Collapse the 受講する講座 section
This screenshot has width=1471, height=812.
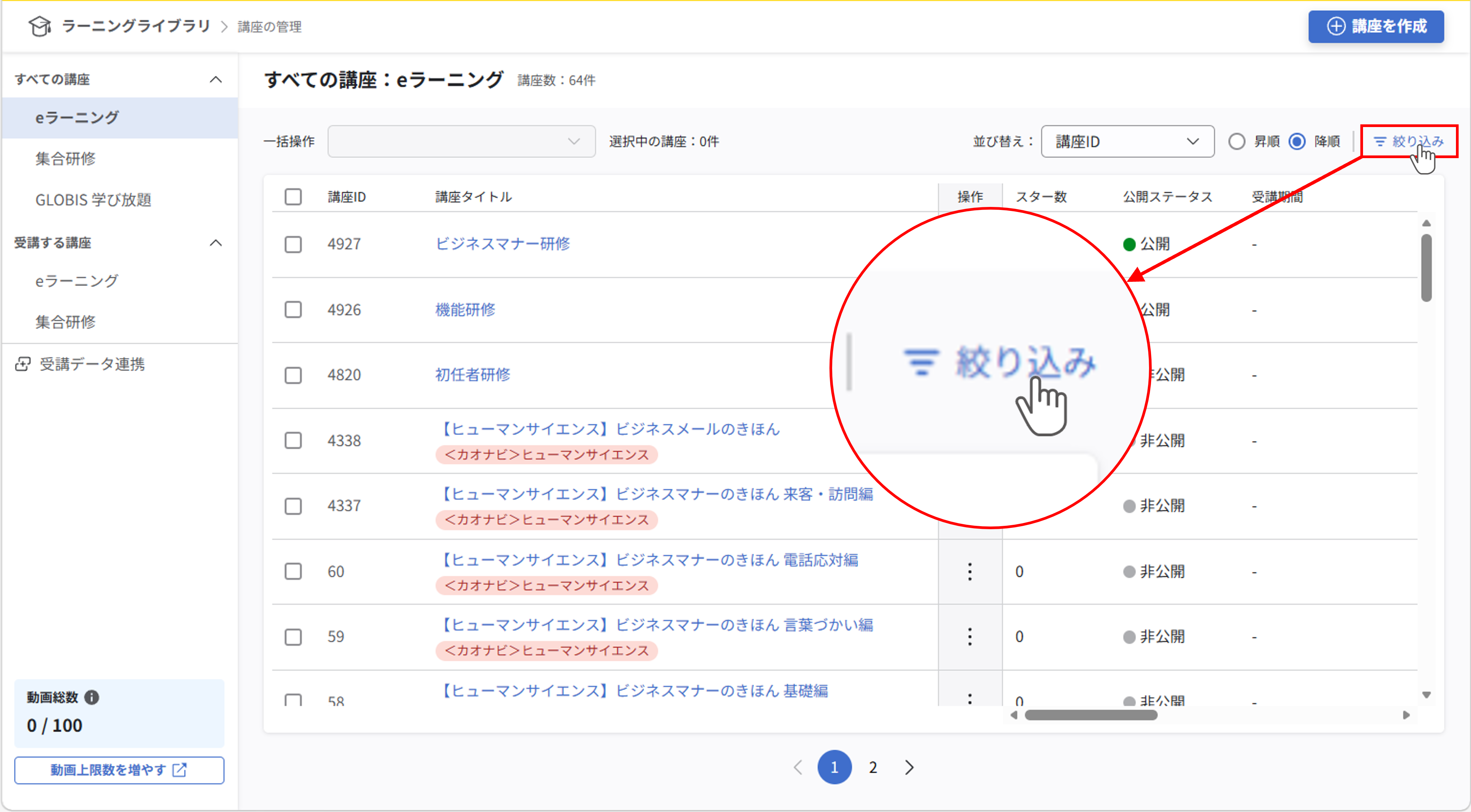[x=215, y=243]
